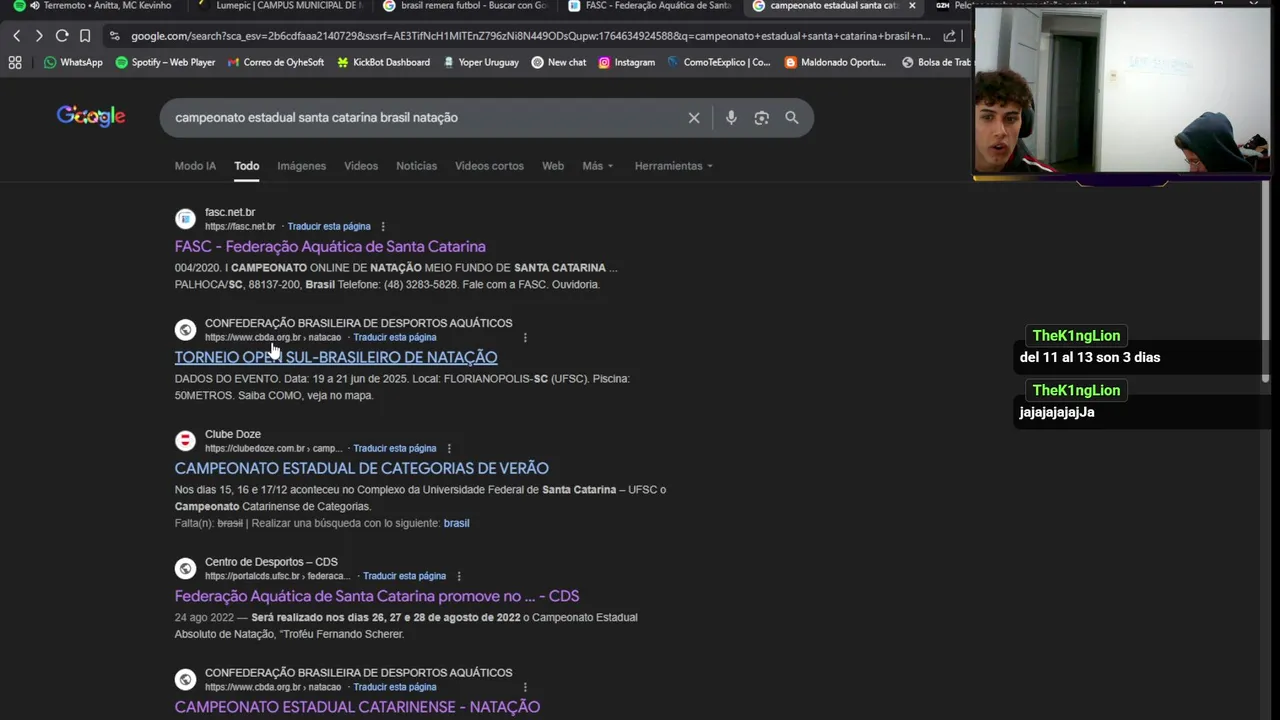Viewport: 1280px width, 720px height.
Task: Bookmark this page using the bookmark icon
Action: coord(85,36)
